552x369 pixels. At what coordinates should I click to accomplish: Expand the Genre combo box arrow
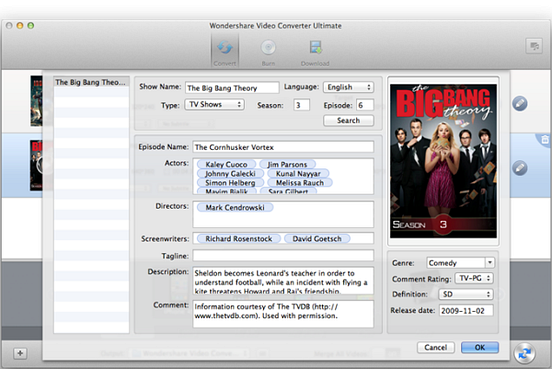pos(490,262)
